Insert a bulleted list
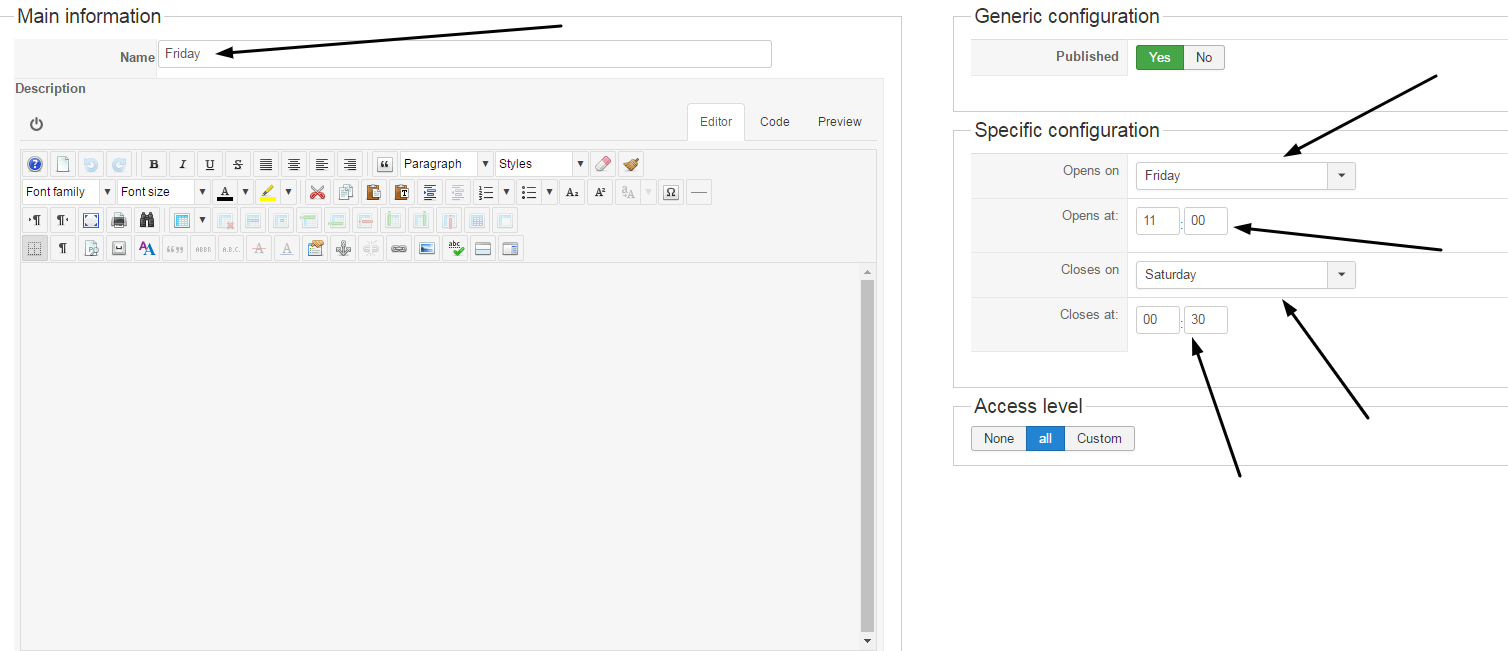 click(529, 192)
